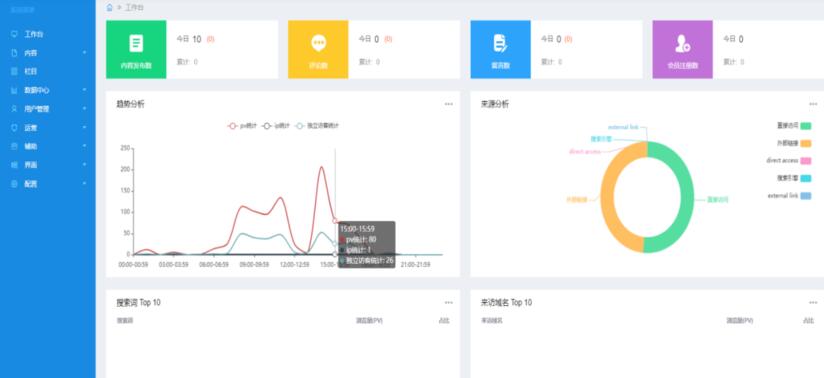This screenshot has width=824, height=378.
Task: Toggle the ip统计 series in chart legend
Action: pyautogui.click(x=276, y=126)
